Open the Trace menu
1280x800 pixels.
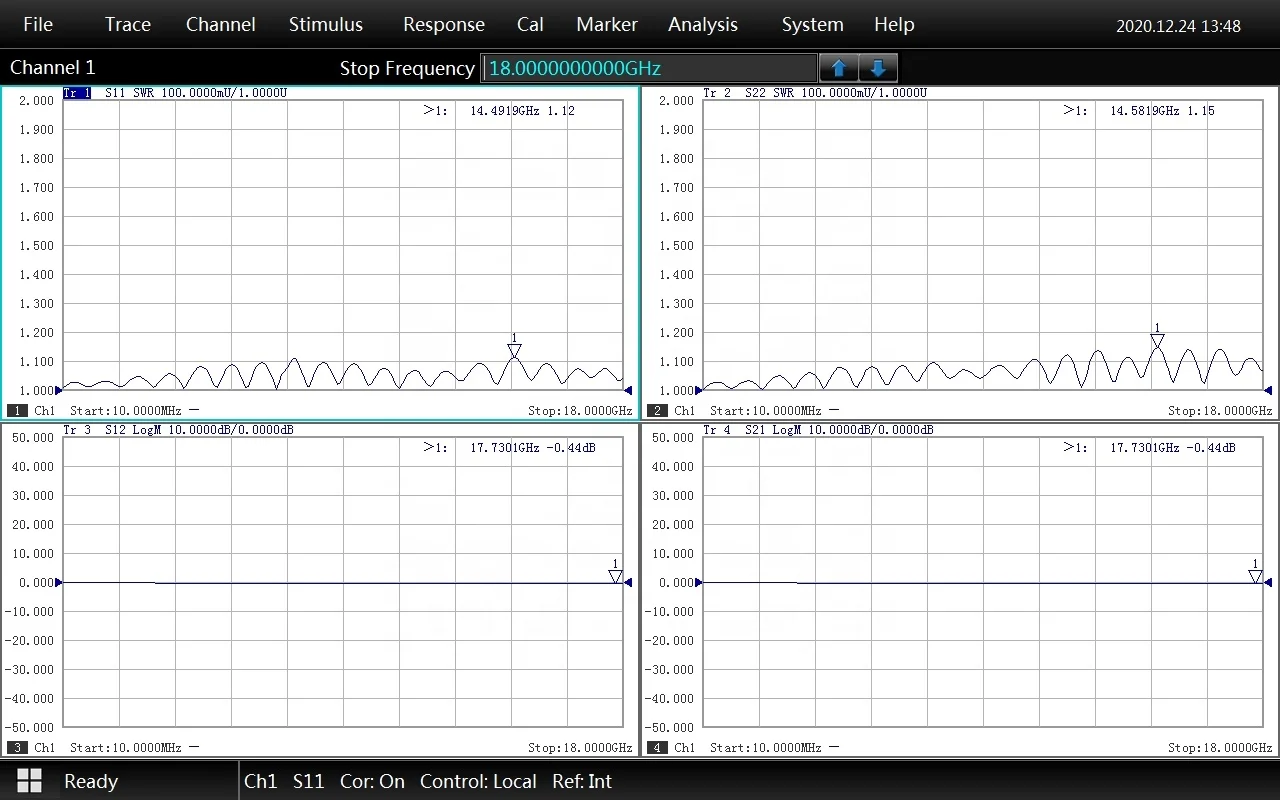pyautogui.click(x=128, y=24)
